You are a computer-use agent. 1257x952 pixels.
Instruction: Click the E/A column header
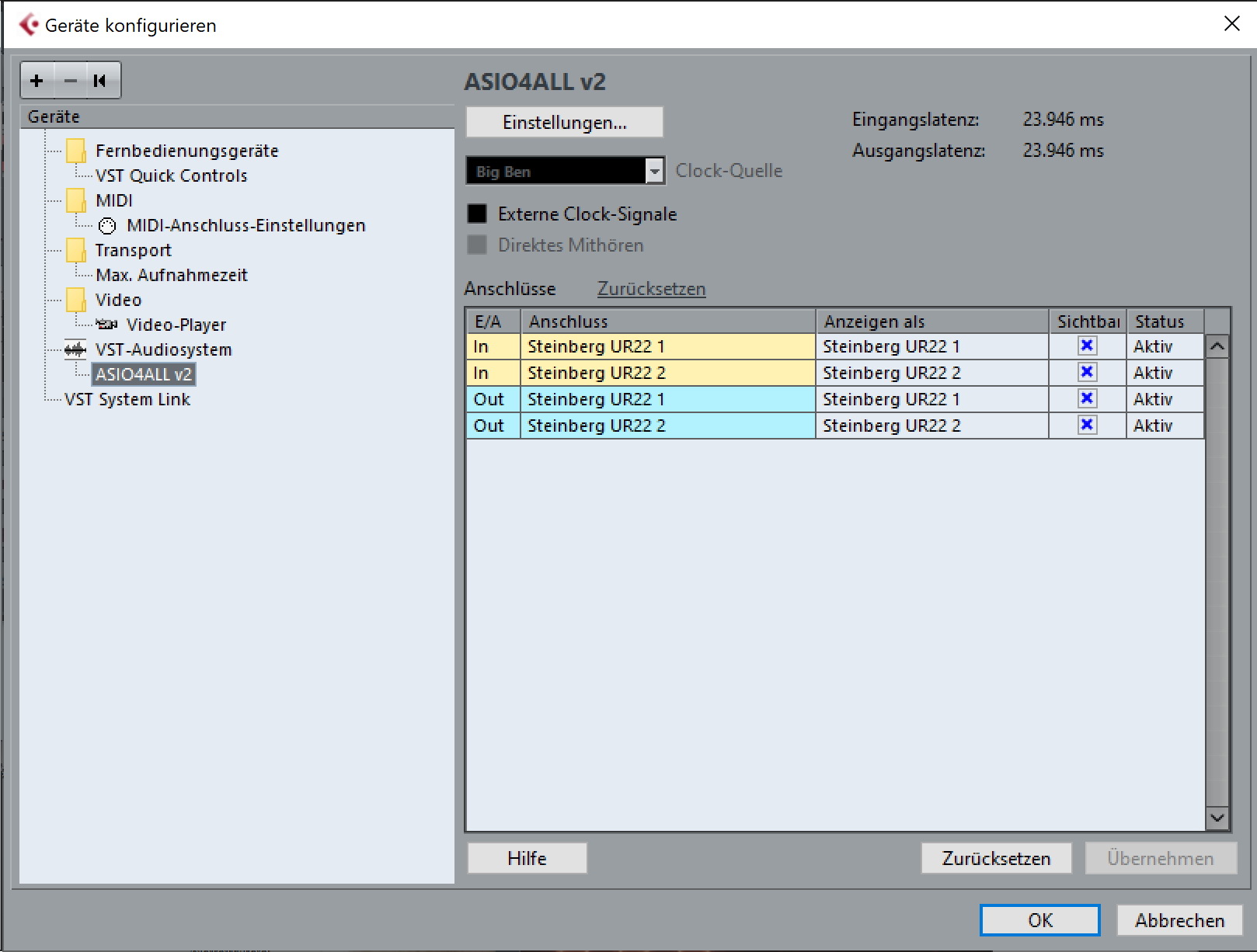coord(493,321)
